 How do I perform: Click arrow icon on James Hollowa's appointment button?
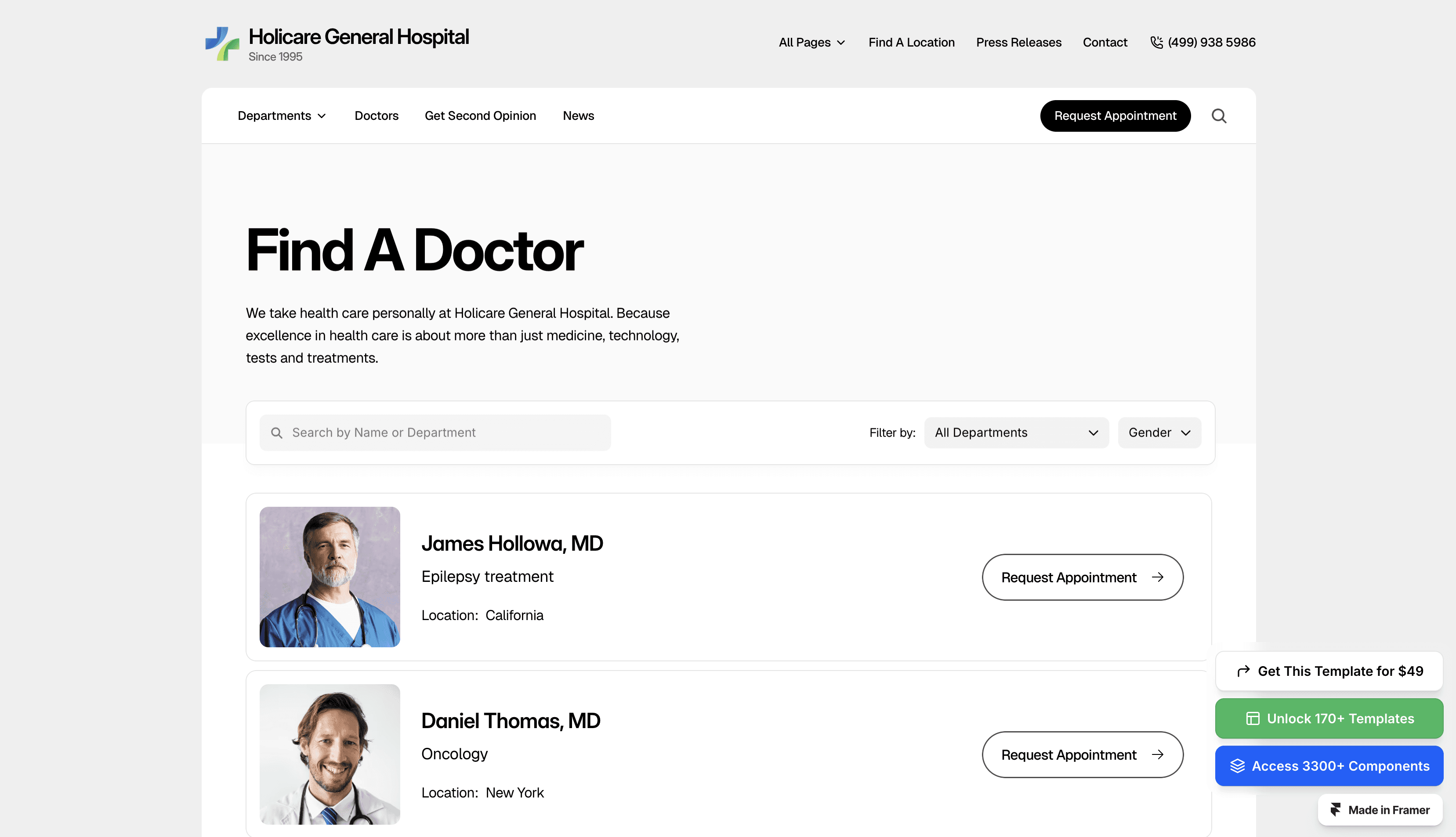click(1158, 577)
